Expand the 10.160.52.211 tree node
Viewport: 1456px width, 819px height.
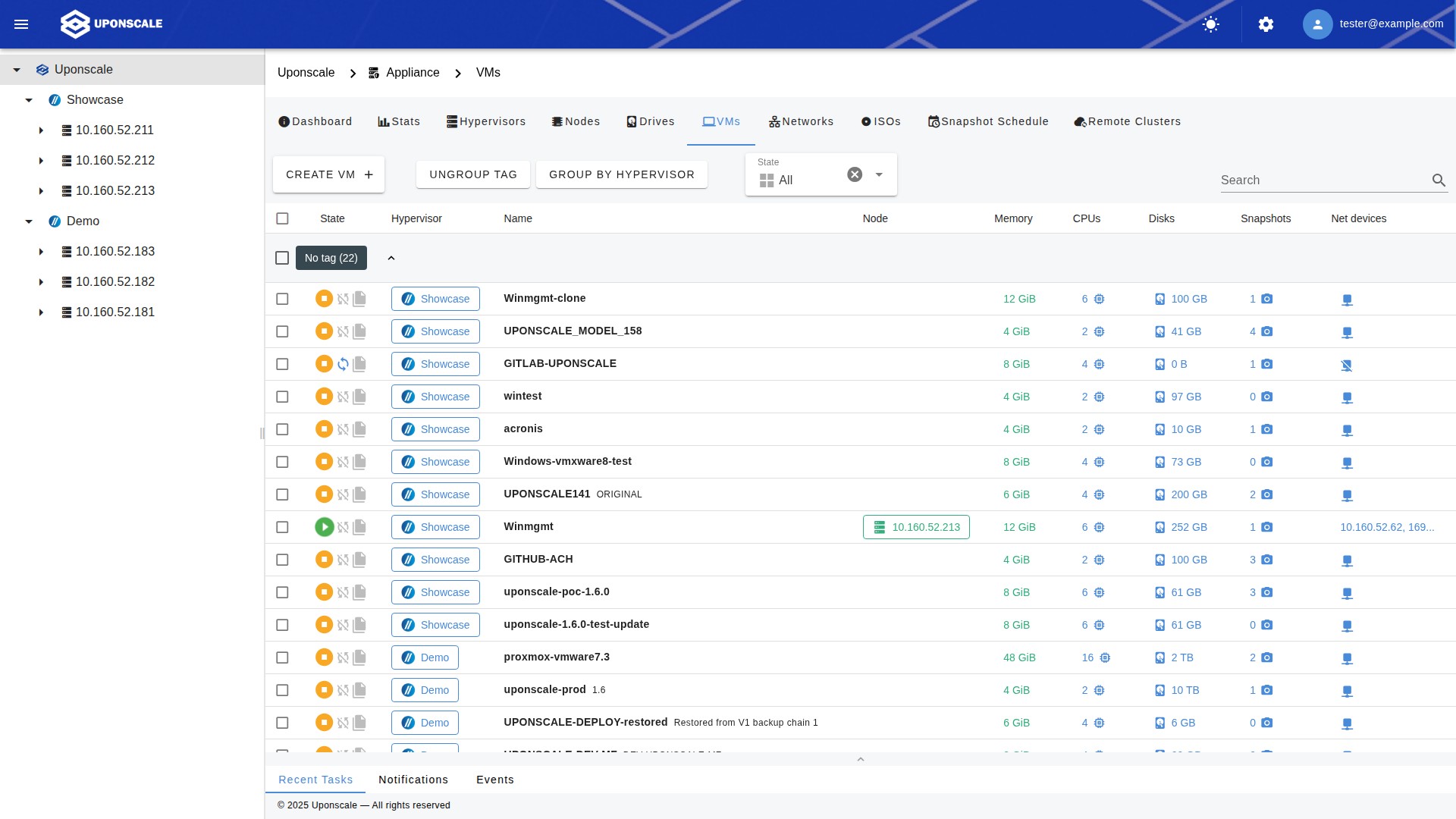41,130
